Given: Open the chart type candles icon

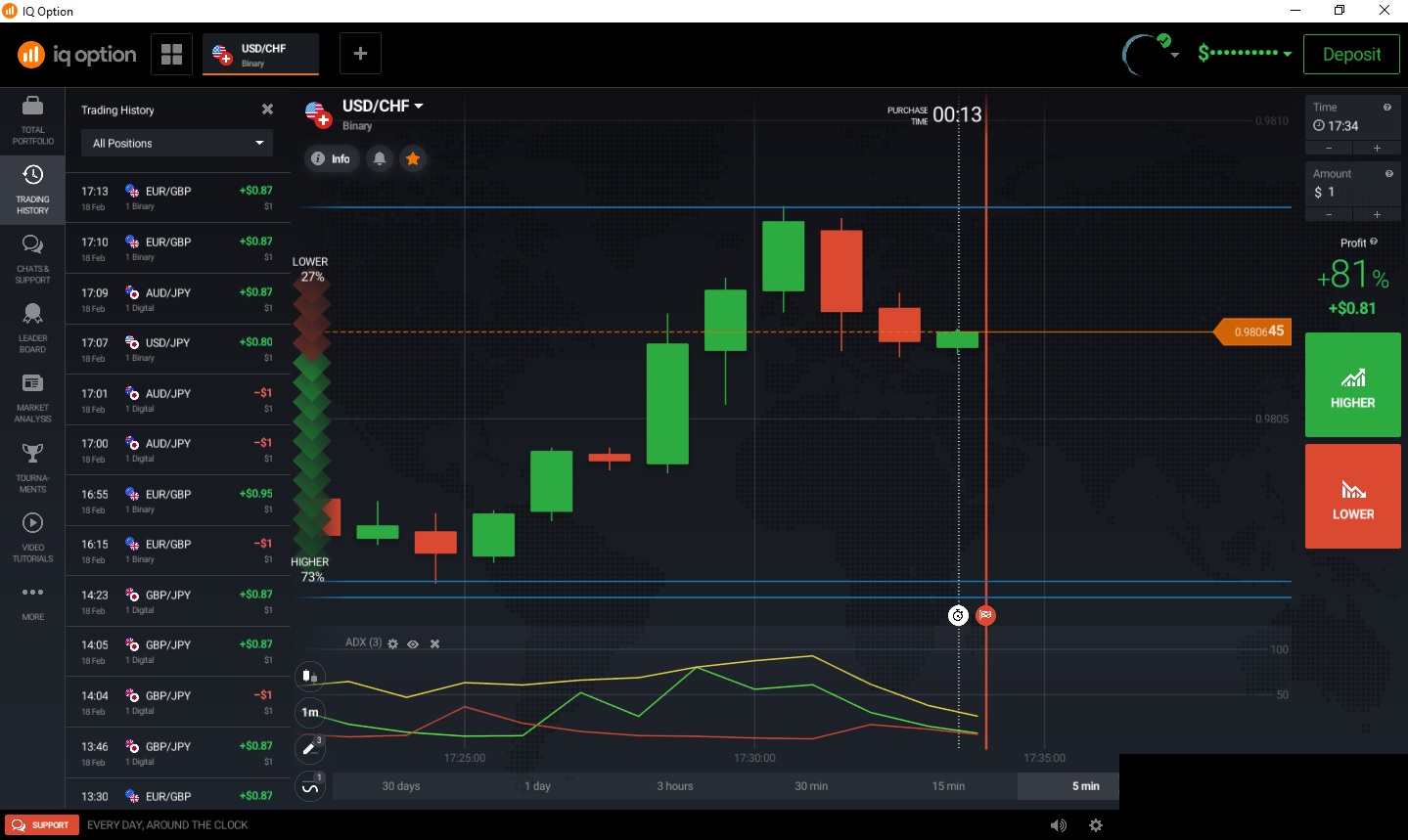Looking at the screenshot, I should coord(310,676).
